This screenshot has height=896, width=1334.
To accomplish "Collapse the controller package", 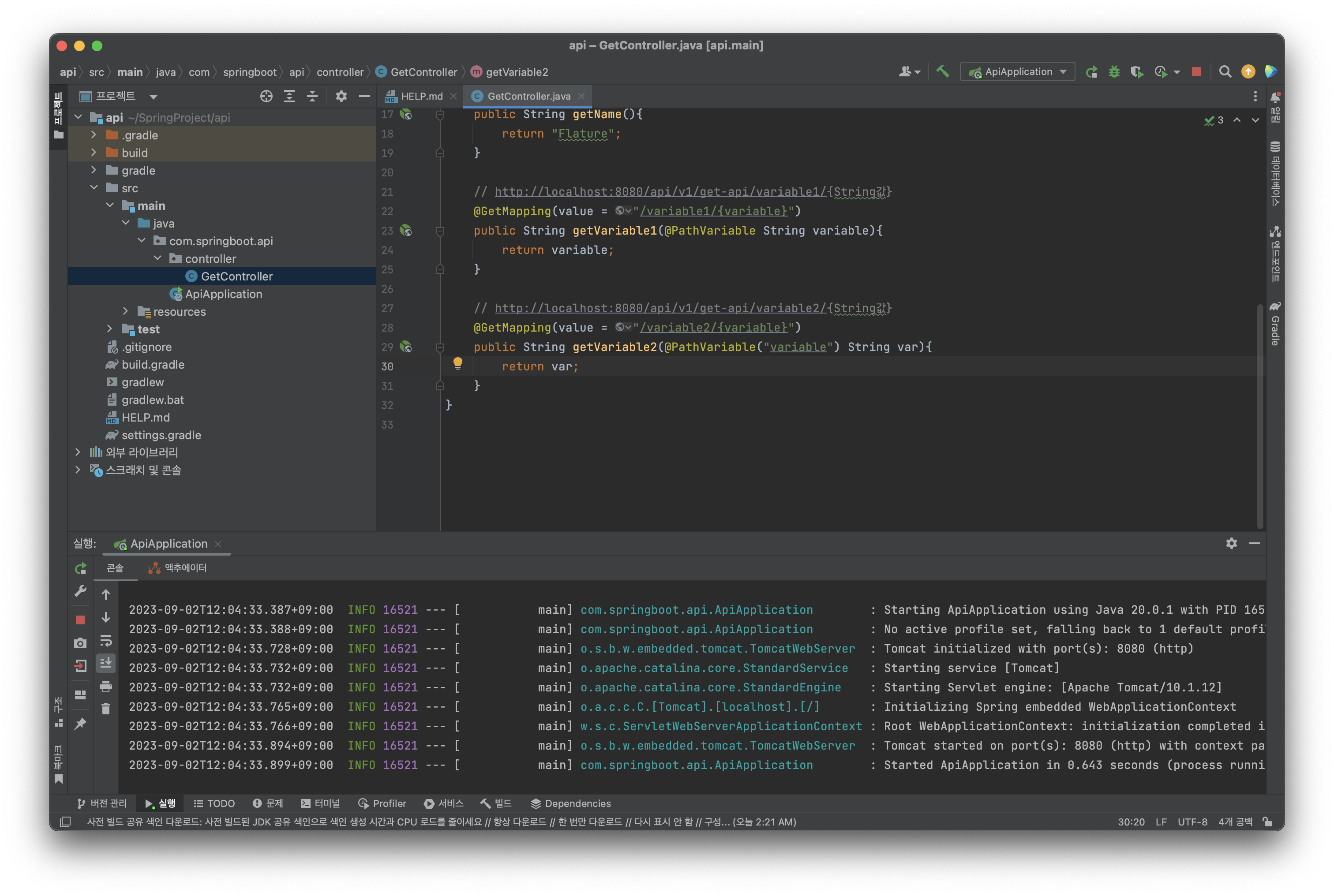I will point(158,258).
